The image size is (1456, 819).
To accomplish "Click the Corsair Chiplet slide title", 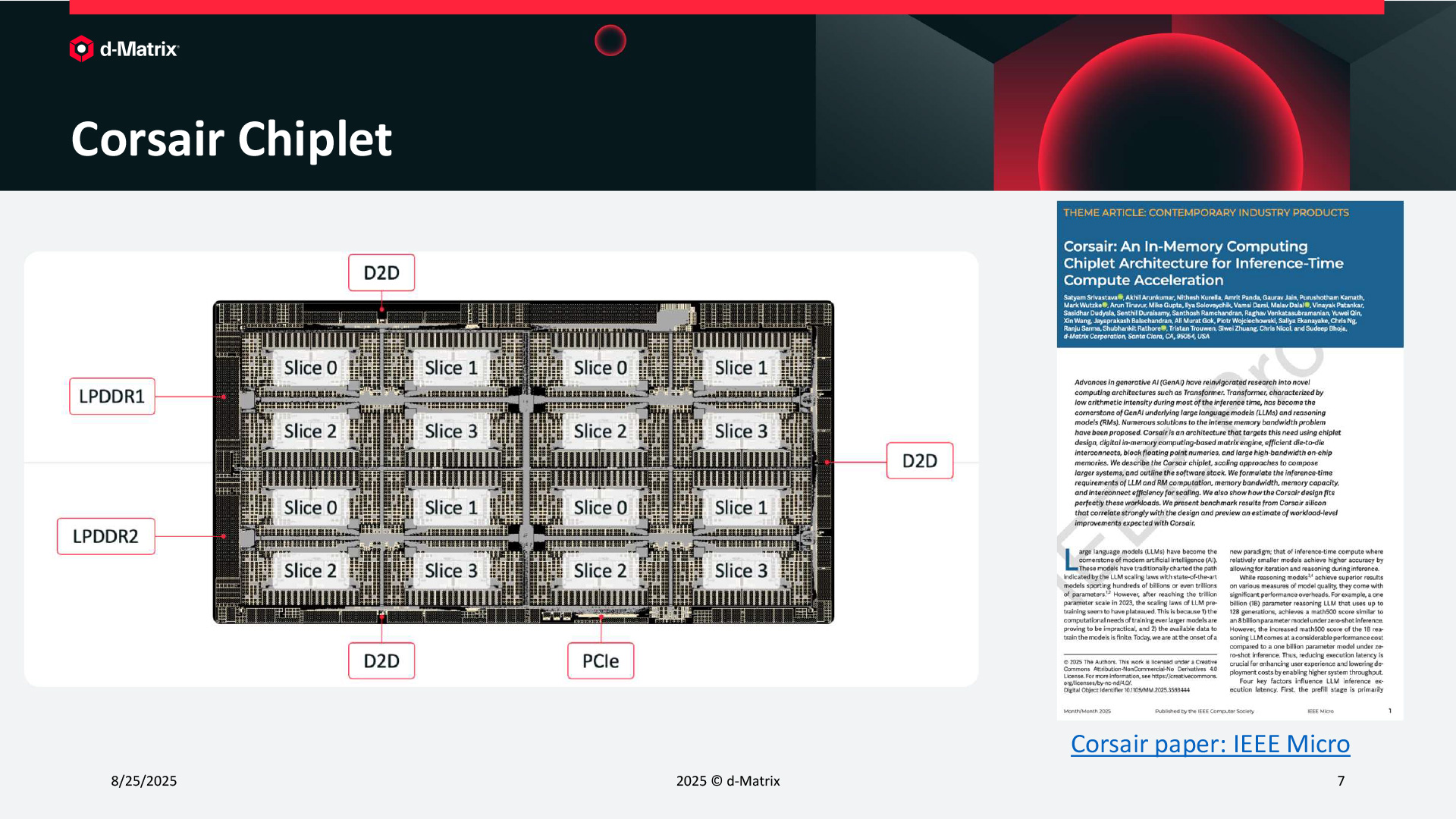I will pos(231,140).
